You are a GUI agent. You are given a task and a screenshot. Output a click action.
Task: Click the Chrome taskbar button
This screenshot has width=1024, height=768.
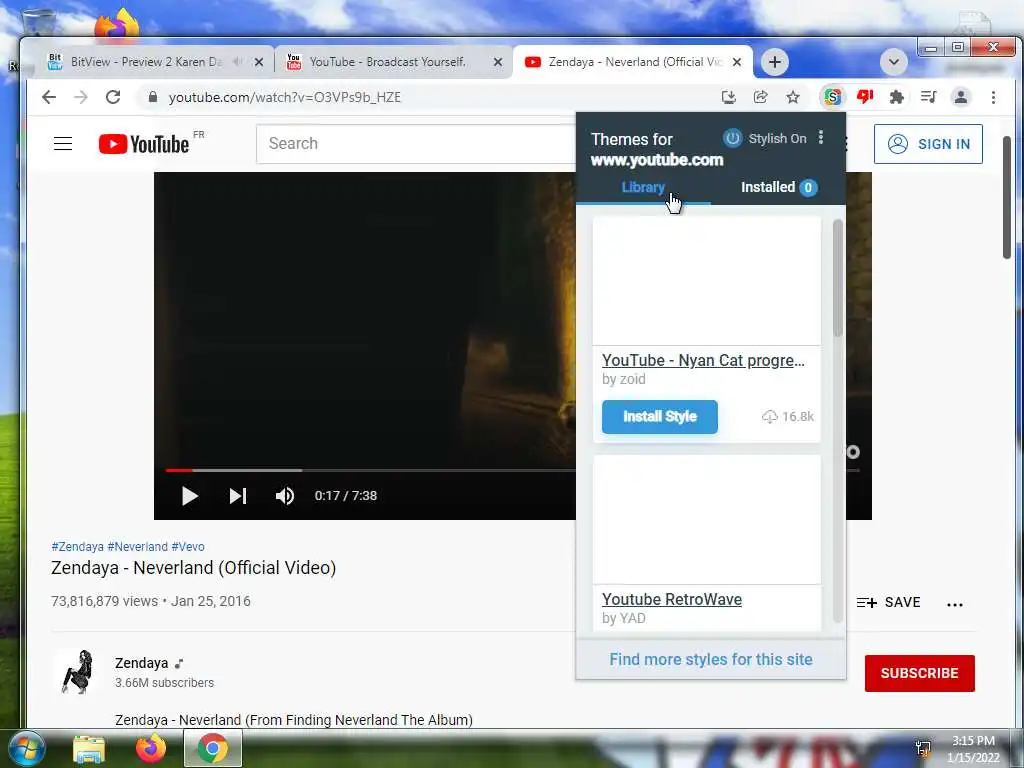click(x=213, y=748)
